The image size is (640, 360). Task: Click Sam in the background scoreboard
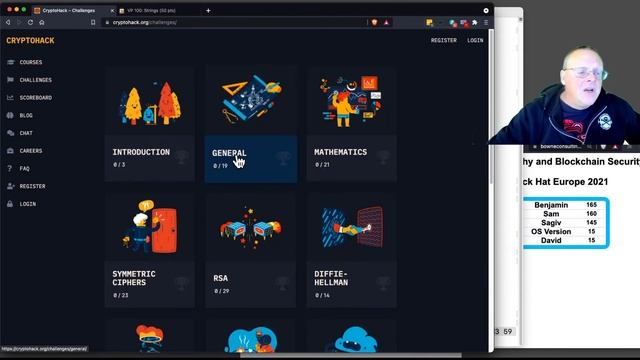551,214
